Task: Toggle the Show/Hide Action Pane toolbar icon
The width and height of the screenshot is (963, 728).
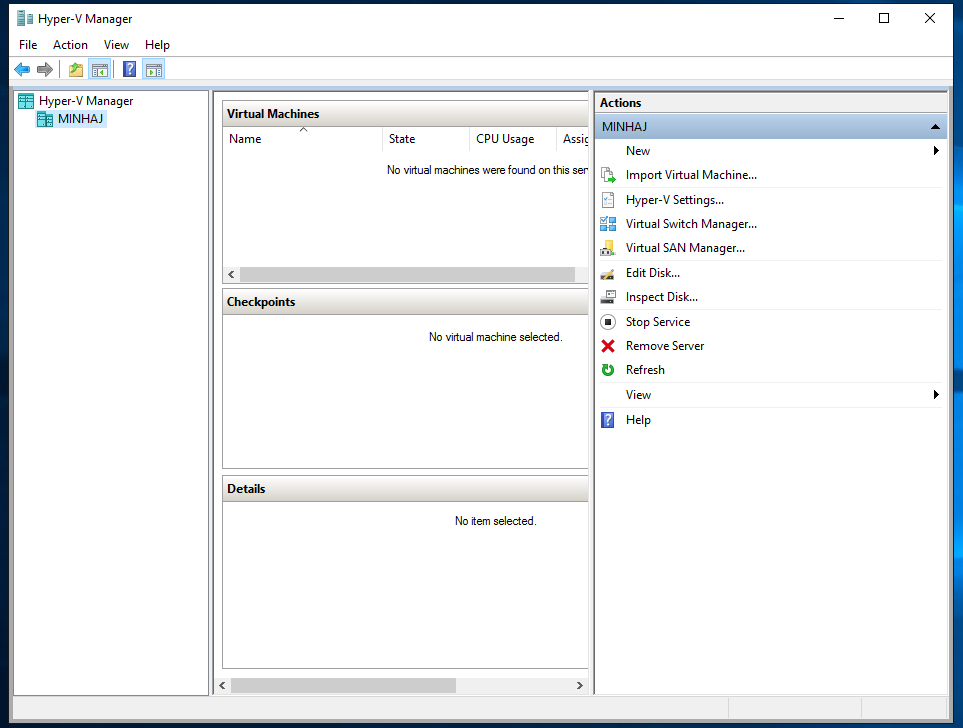Action: point(153,69)
